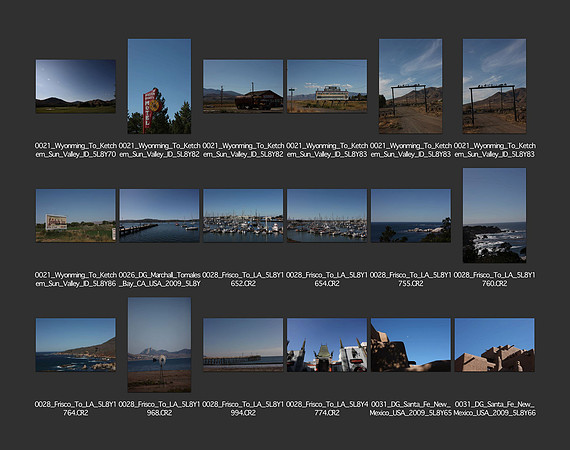Click the white roadside building thumbnail
570x450 pixels.
pos(327,87)
